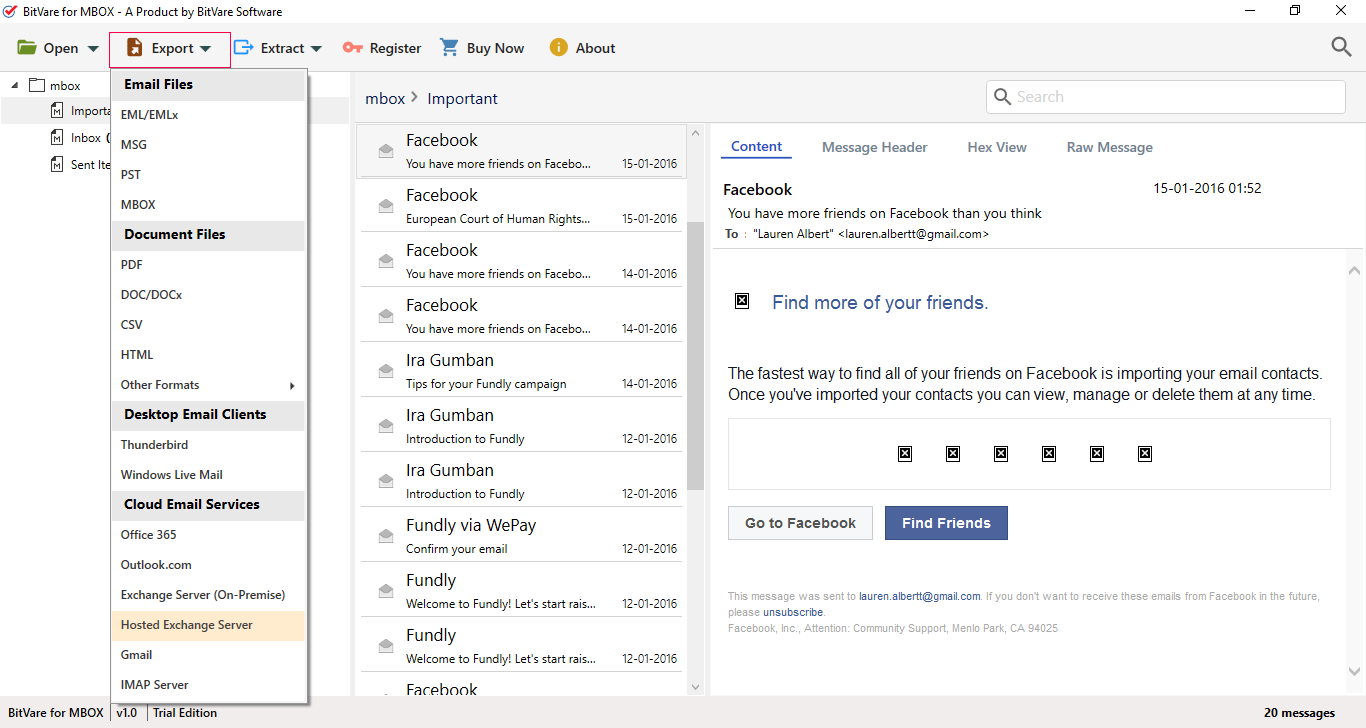Click the email list vertical scrollbar
The height and width of the screenshot is (728, 1366).
(x=695, y=350)
